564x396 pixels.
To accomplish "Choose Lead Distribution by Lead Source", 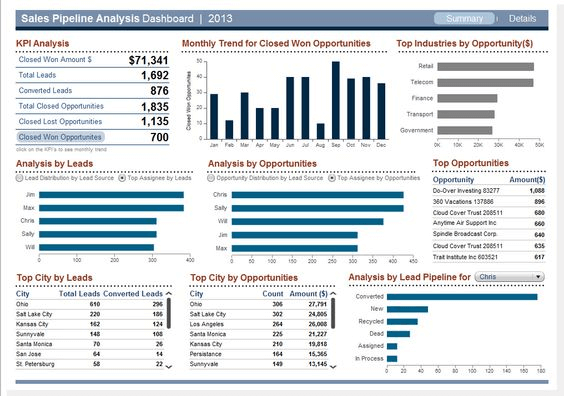I will (65, 178).
